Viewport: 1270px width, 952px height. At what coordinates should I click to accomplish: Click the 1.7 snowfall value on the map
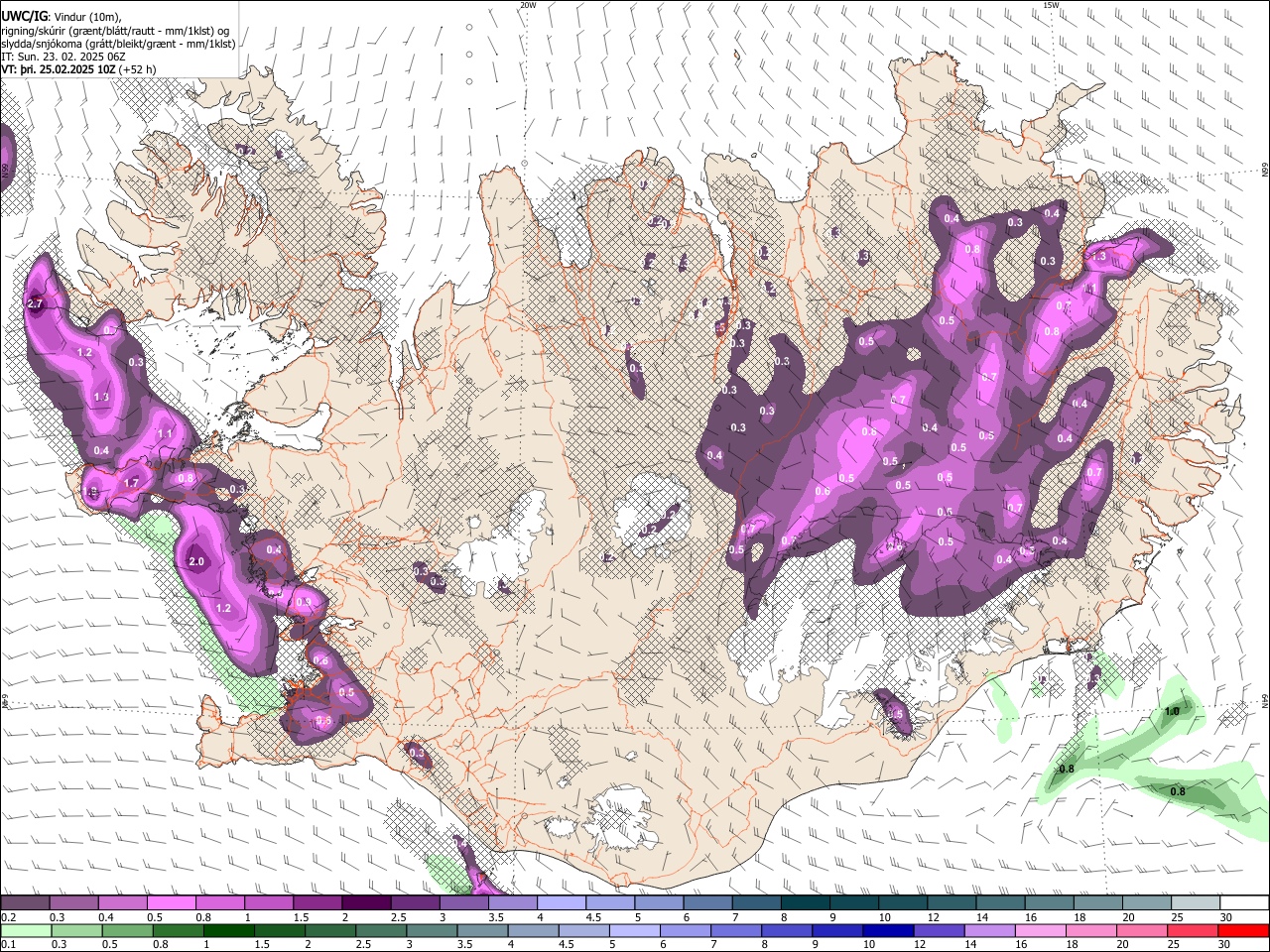pos(132,483)
